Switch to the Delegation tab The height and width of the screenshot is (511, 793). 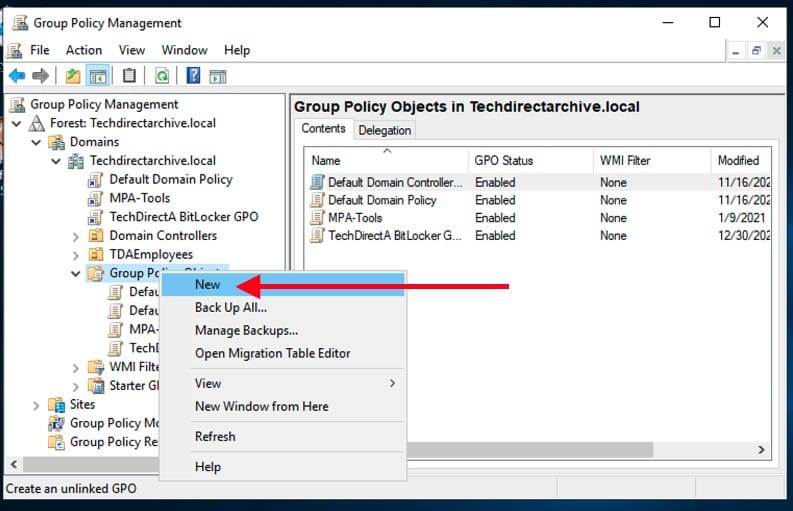click(384, 130)
